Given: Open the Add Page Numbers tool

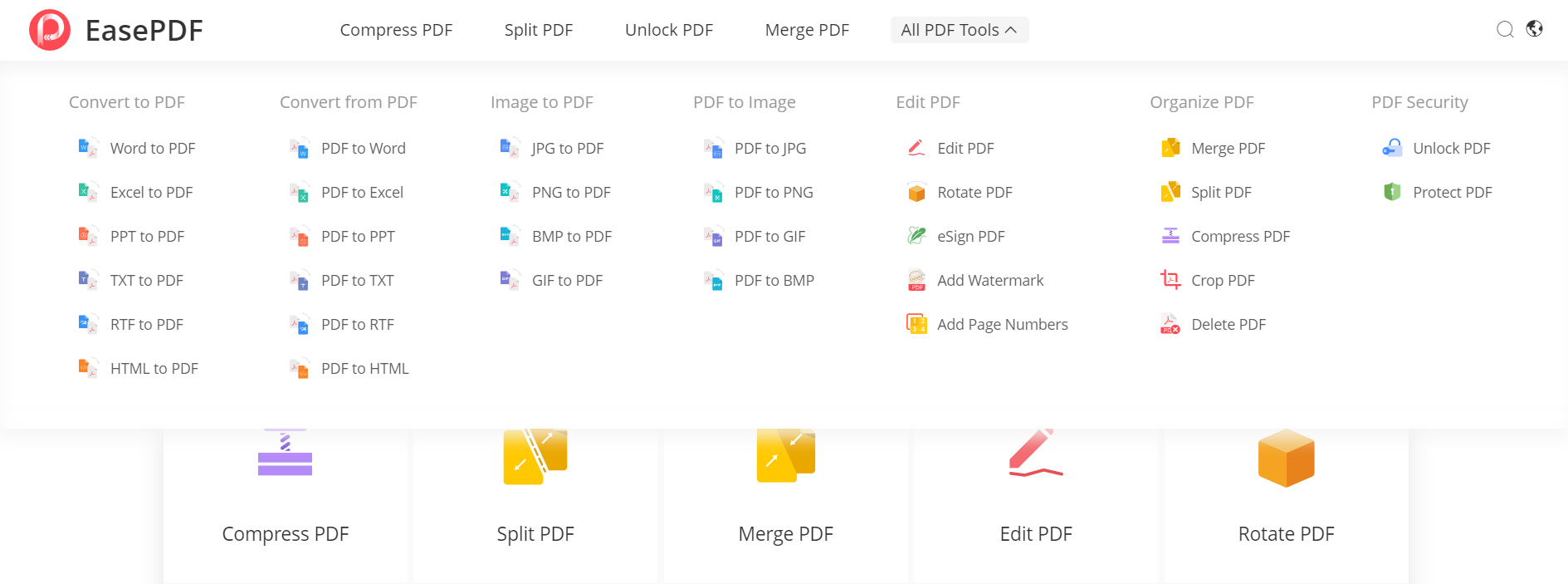Looking at the screenshot, I should coord(1003,324).
